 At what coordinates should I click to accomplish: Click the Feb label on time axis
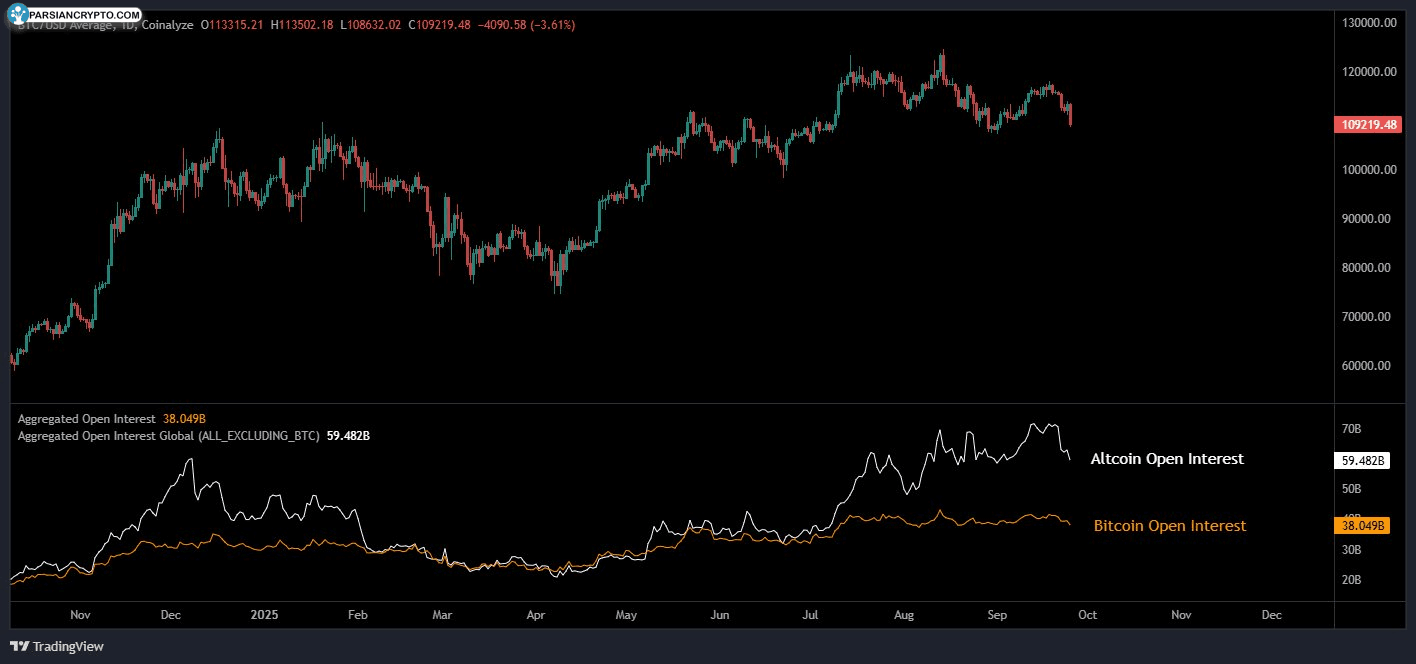click(x=358, y=615)
